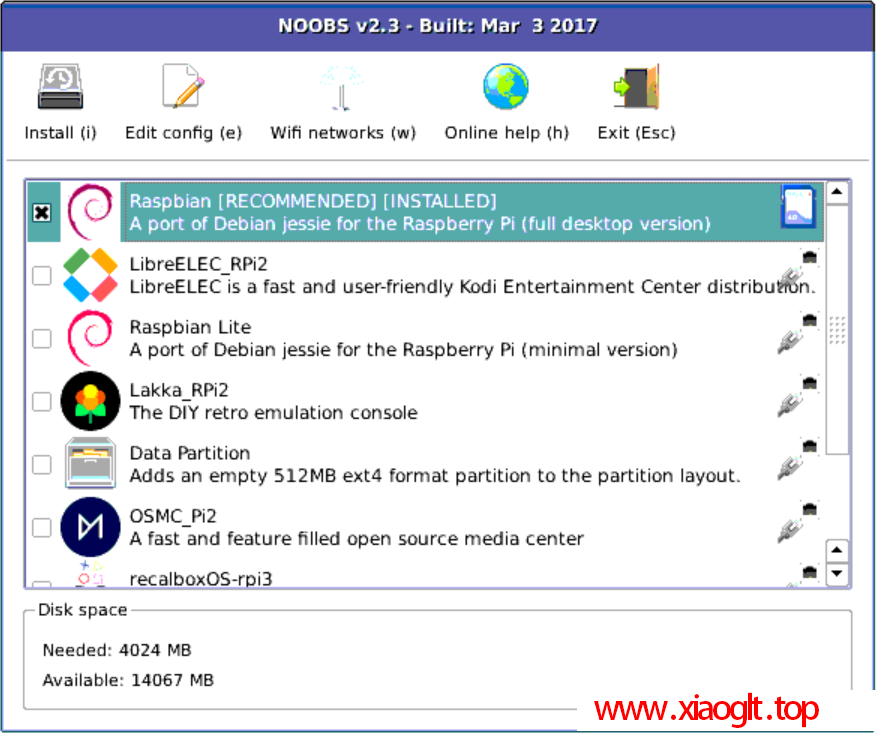Click the OSMC M logo
This screenshot has height=733, width=876.
coord(90,527)
